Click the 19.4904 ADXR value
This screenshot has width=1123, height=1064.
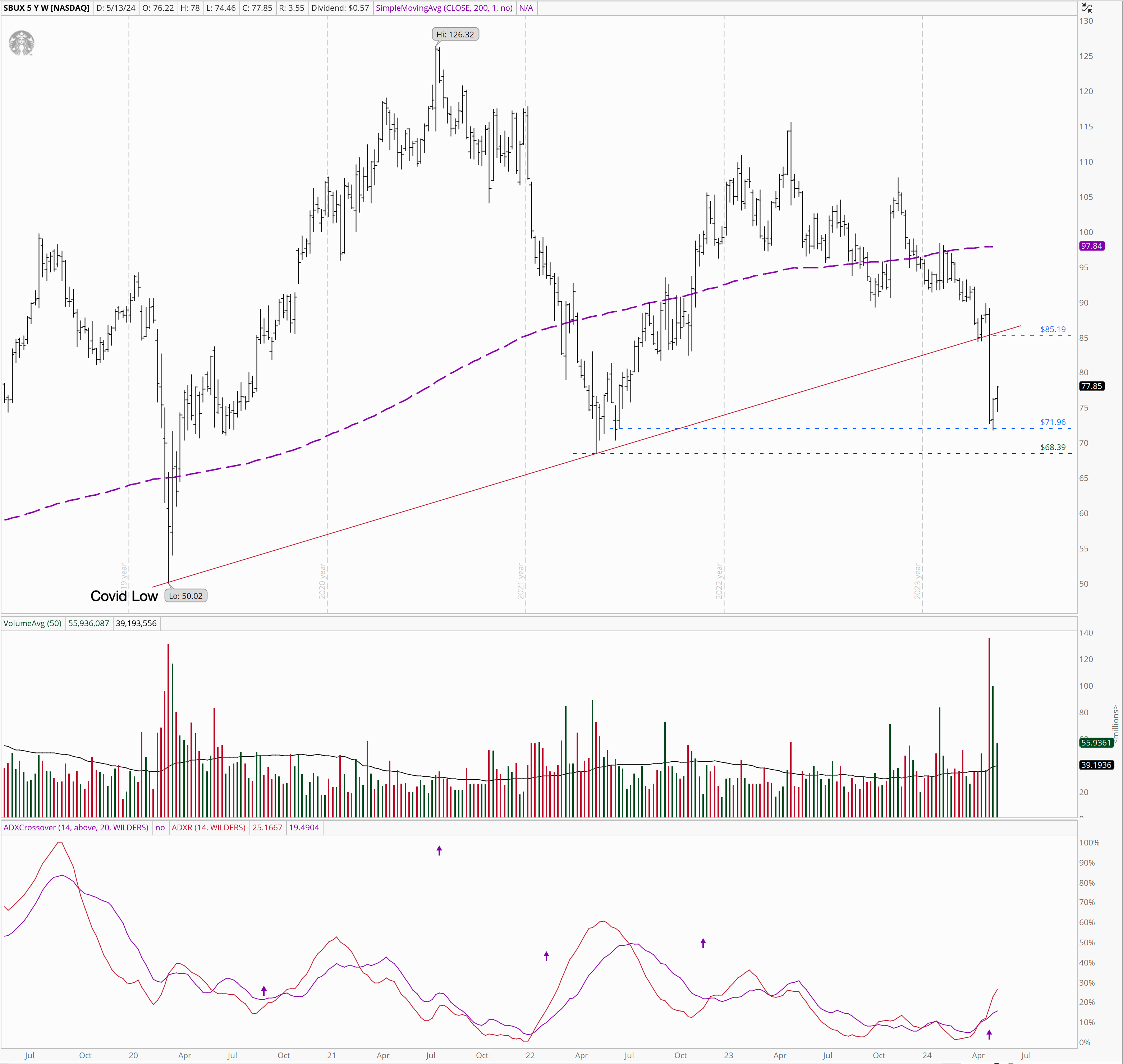pos(304,827)
